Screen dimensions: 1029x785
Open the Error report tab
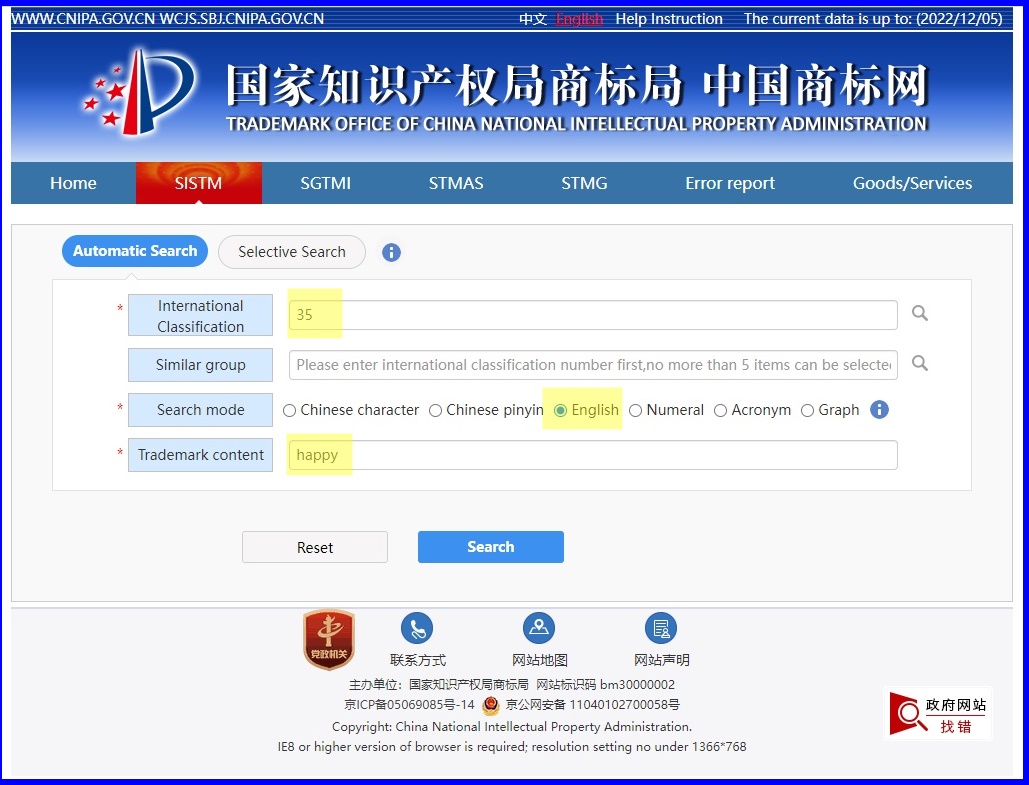(730, 183)
